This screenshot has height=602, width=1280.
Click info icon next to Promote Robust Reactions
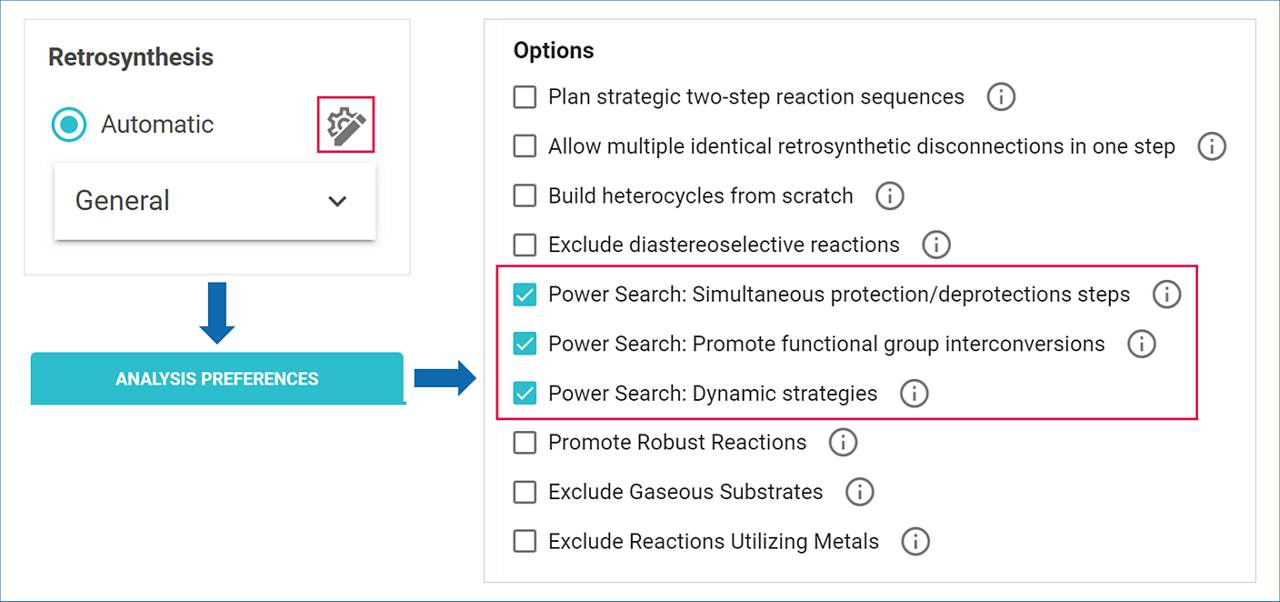pos(842,442)
